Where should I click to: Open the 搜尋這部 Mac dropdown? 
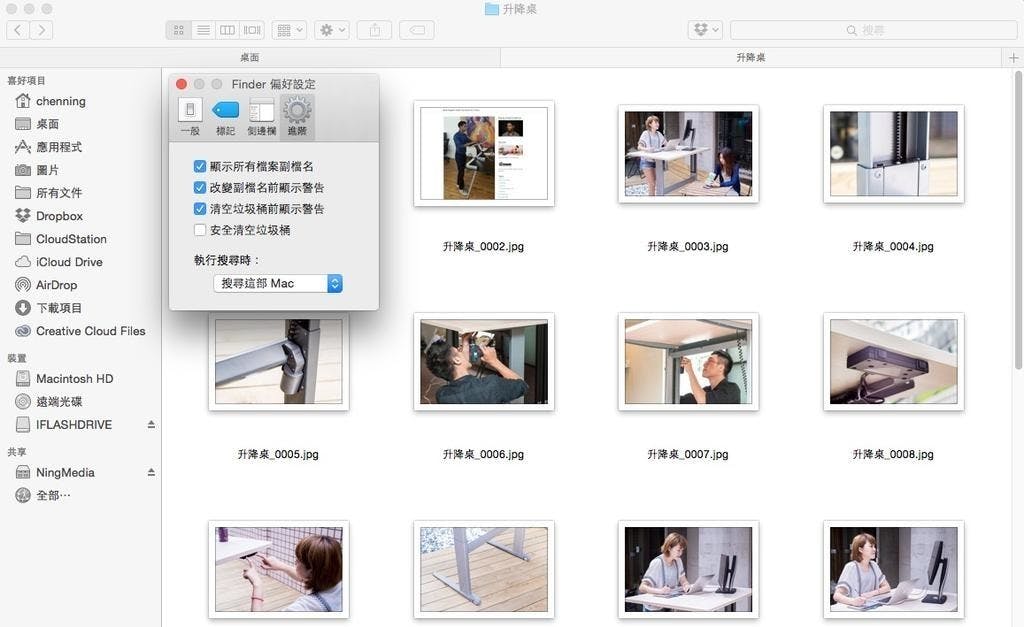pyautogui.click(x=278, y=284)
